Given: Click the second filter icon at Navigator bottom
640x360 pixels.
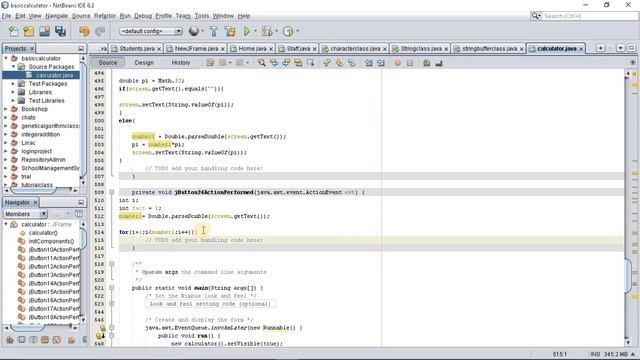Looking at the screenshot, I should pyautogui.click(x=22, y=340).
